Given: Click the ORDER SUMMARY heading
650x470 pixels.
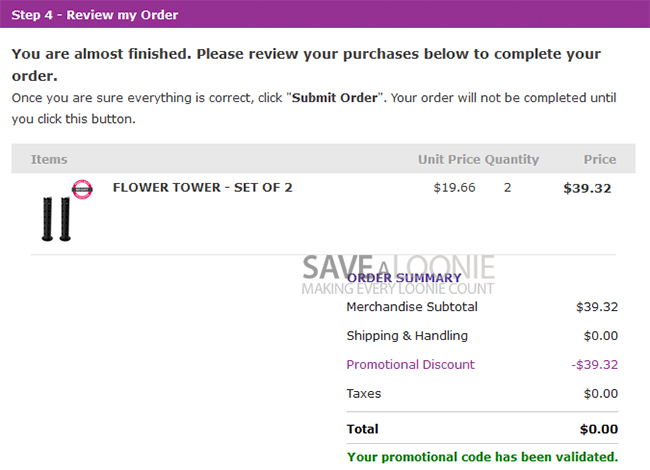Looking at the screenshot, I should click(404, 278).
